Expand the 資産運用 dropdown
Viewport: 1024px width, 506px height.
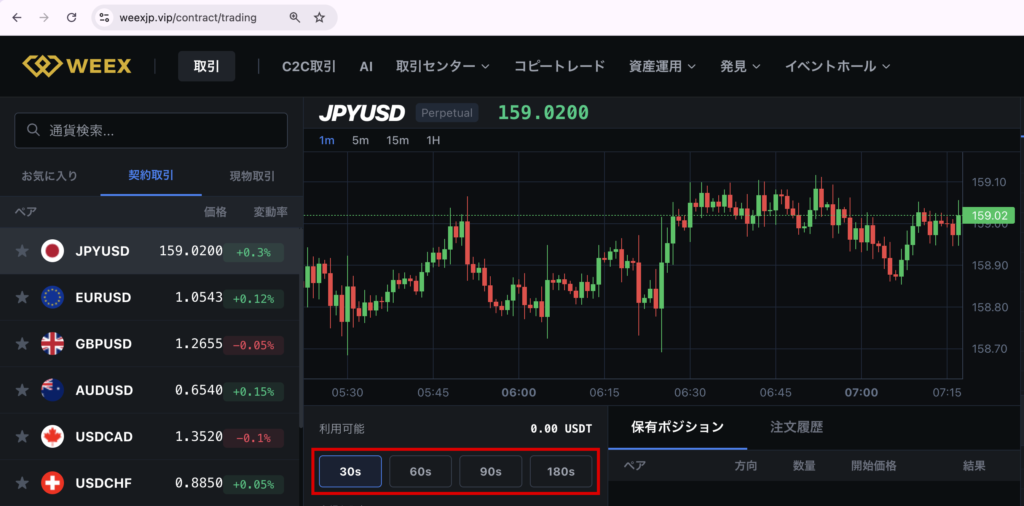(x=662, y=67)
